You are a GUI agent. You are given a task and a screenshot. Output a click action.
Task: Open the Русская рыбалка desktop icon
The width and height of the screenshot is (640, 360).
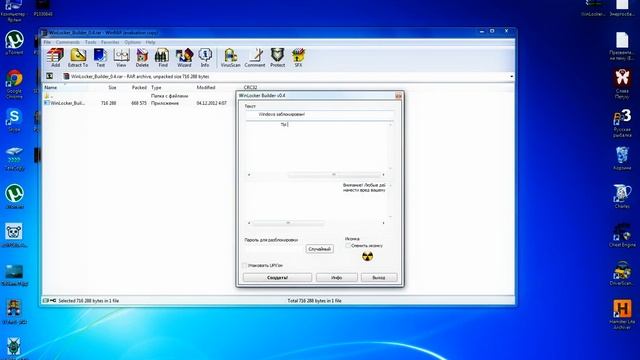point(622,122)
